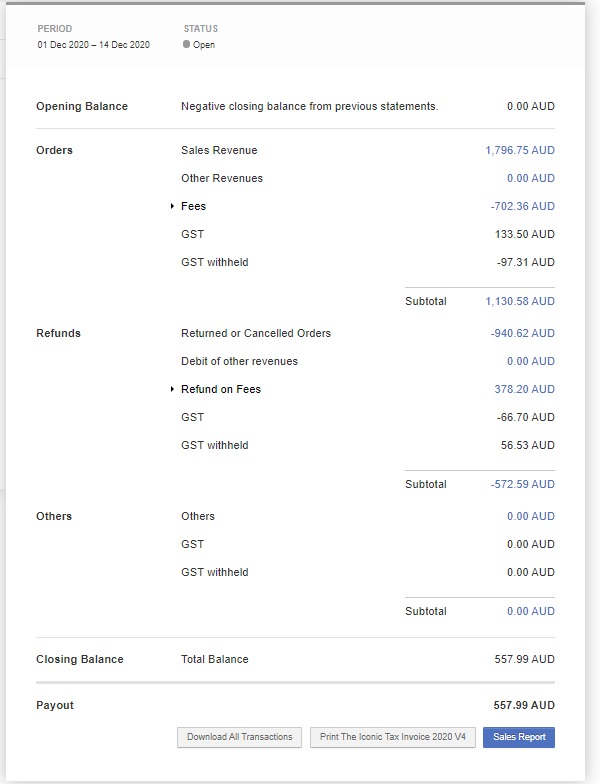Click the Refund on Fees label
The image size is (600, 784).
point(220,389)
